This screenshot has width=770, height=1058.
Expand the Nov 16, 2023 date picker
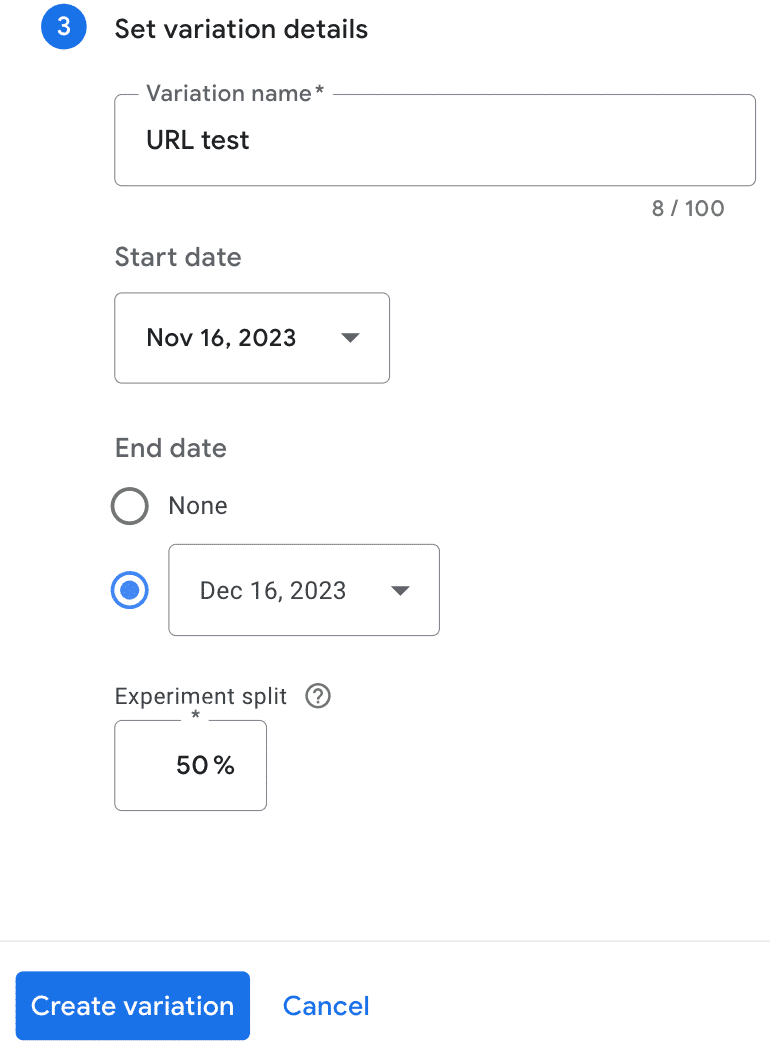(x=350, y=338)
